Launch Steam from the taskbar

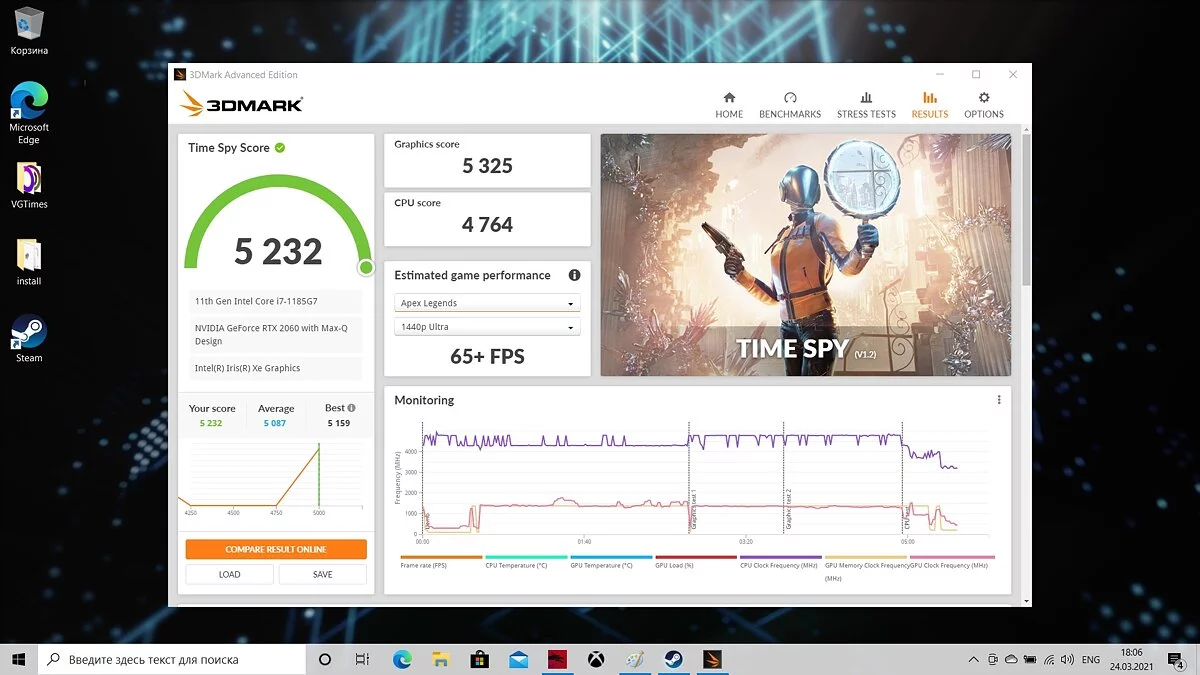point(673,660)
